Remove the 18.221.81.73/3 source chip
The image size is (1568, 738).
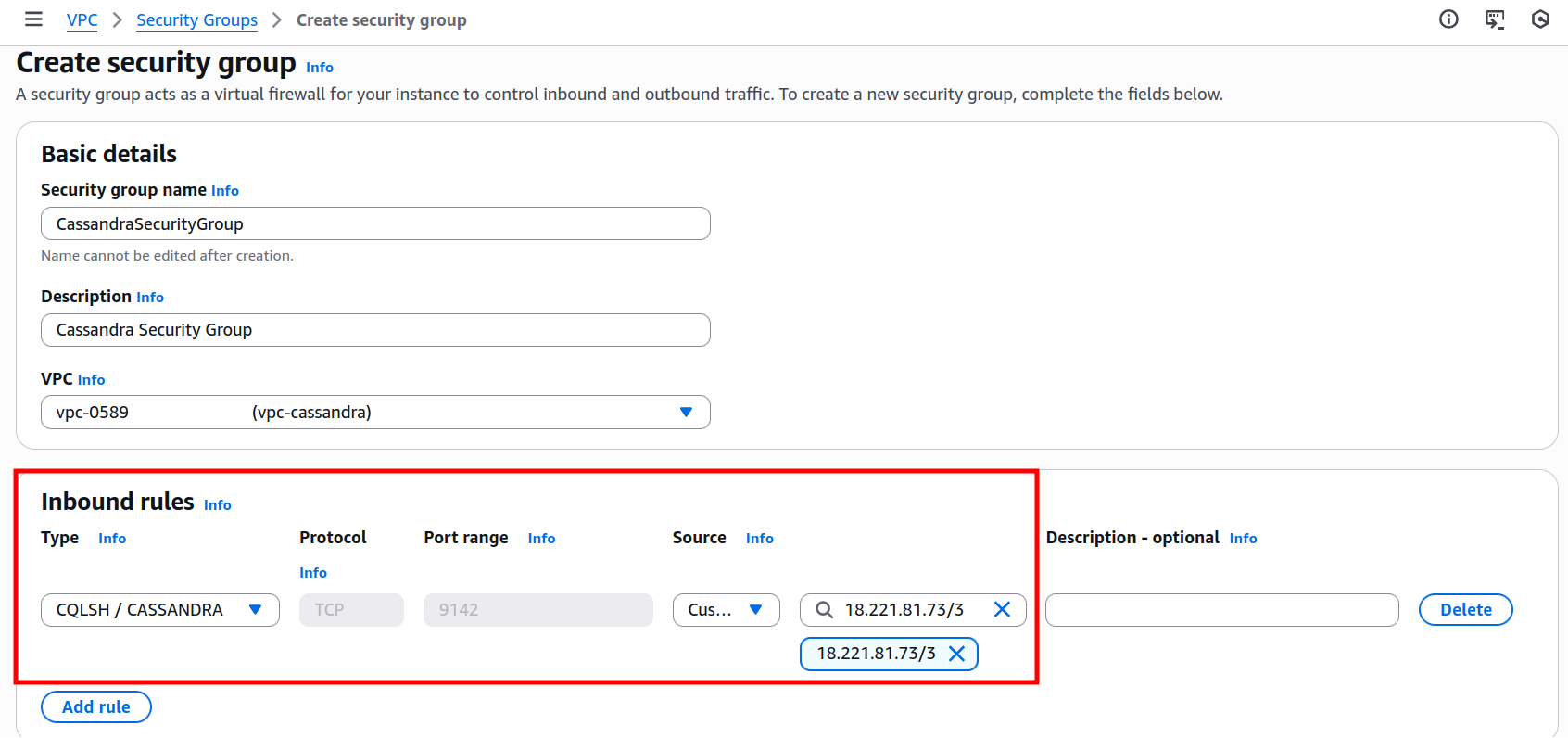(x=957, y=654)
